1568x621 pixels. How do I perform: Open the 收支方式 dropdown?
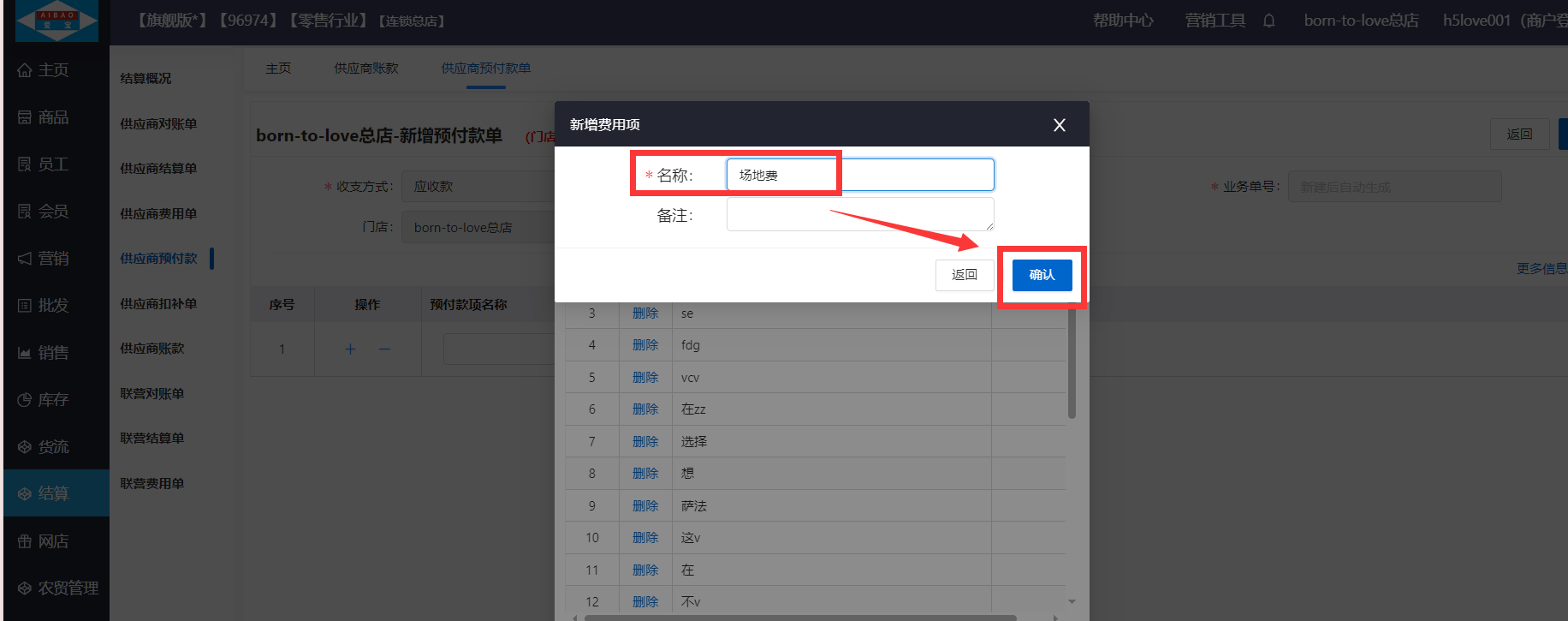pos(479,187)
